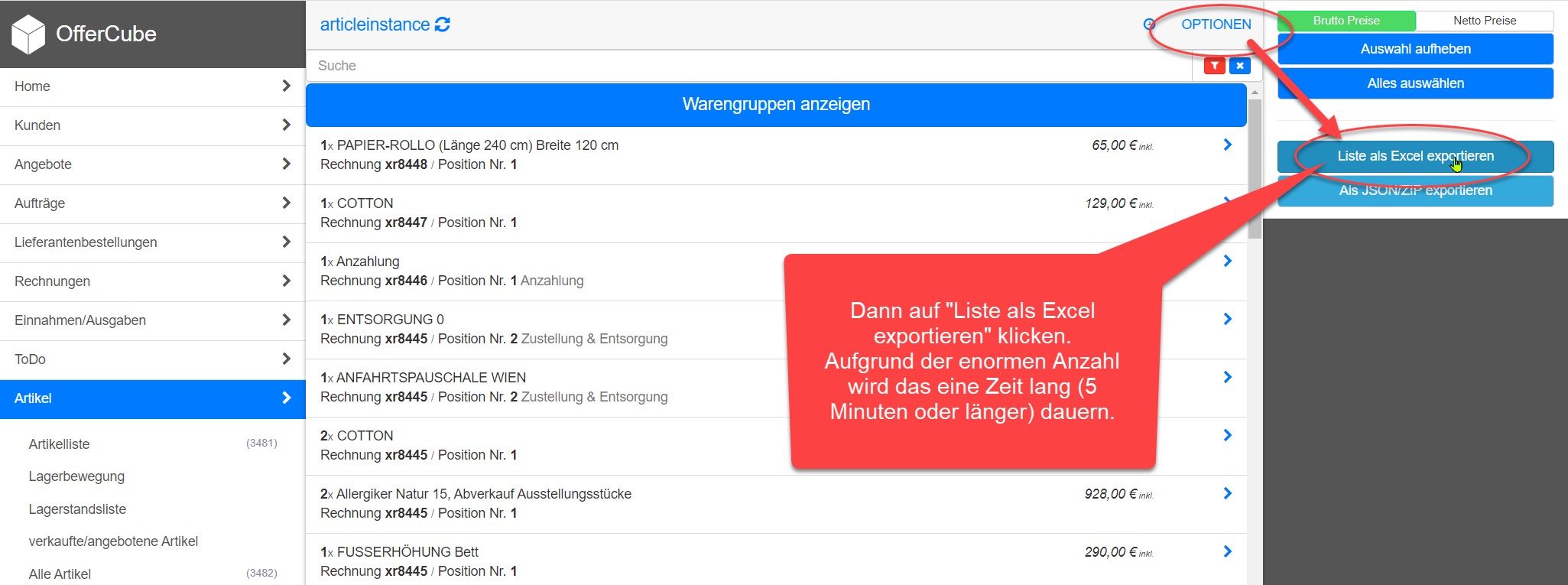
Task: Focus the Suche search field
Action: [749, 66]
